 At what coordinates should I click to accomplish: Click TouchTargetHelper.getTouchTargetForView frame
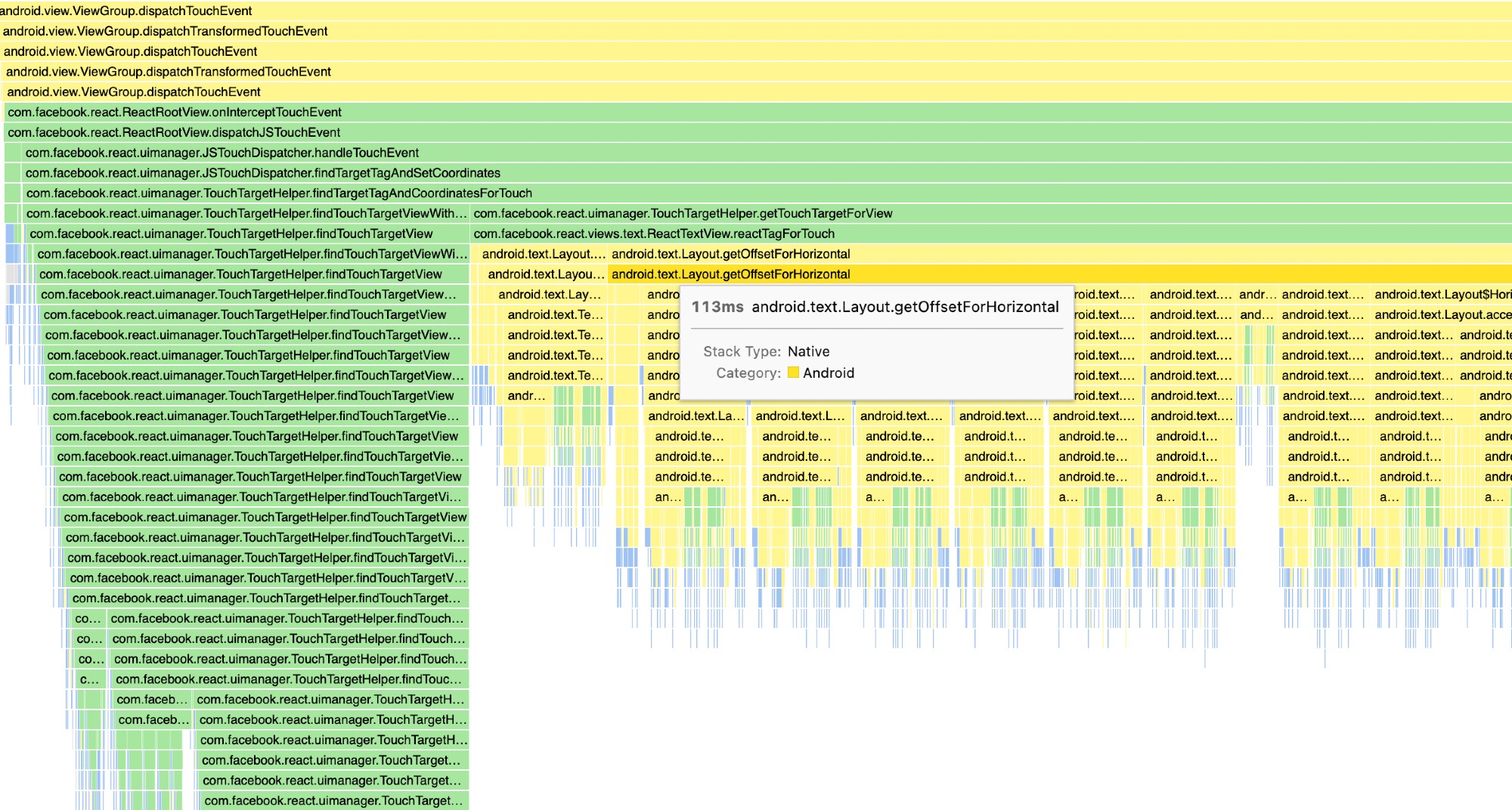coord(683,214)
